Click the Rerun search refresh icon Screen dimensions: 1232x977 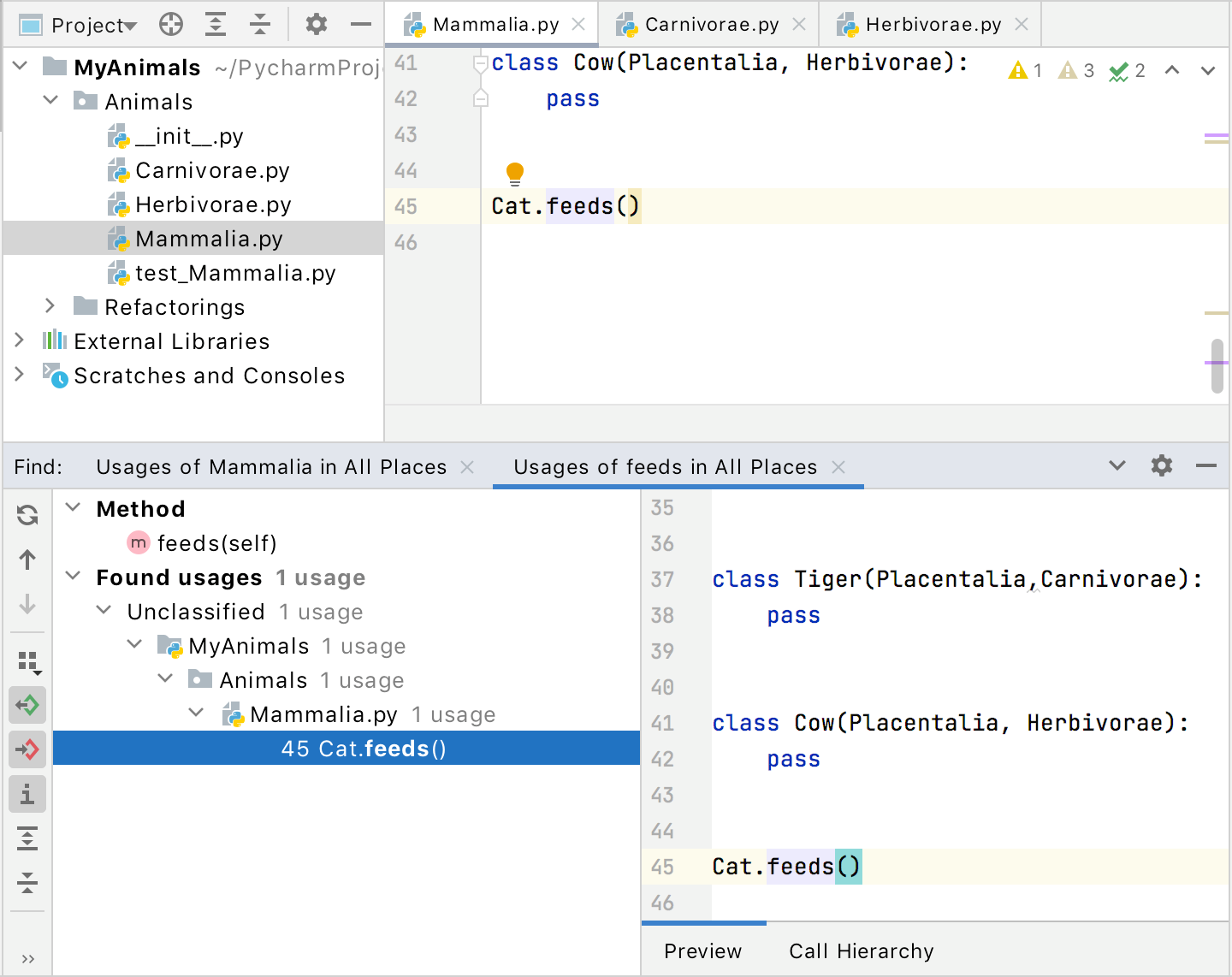coord(27,514)
